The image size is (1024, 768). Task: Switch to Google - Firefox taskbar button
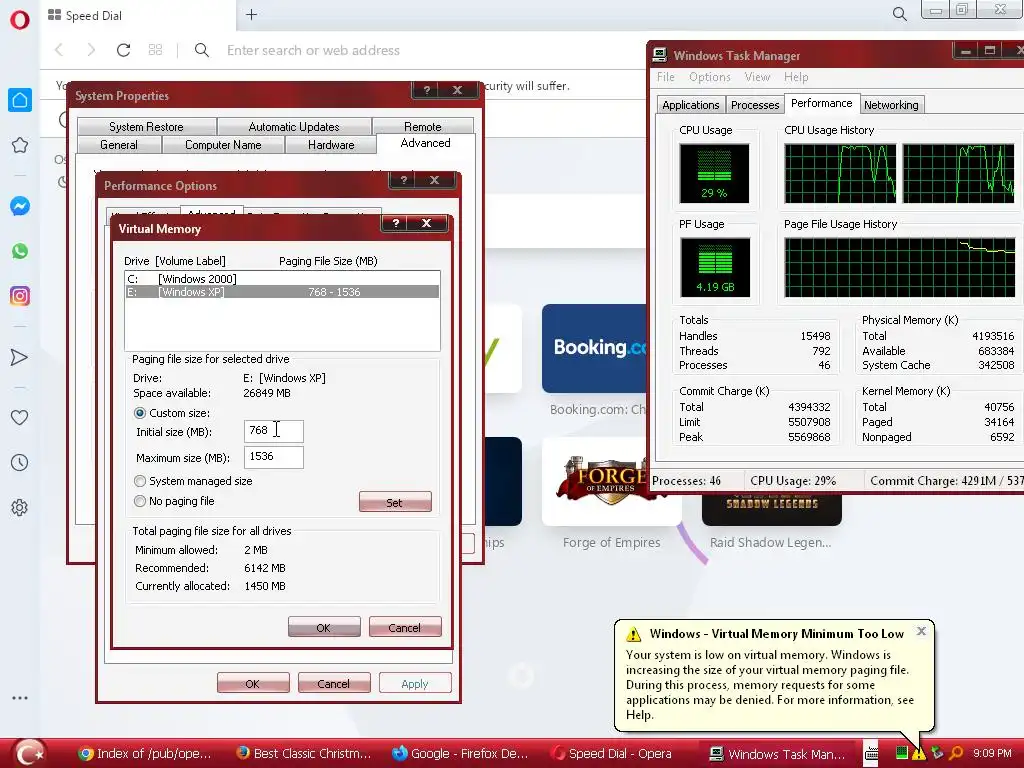tap(461, 754)
